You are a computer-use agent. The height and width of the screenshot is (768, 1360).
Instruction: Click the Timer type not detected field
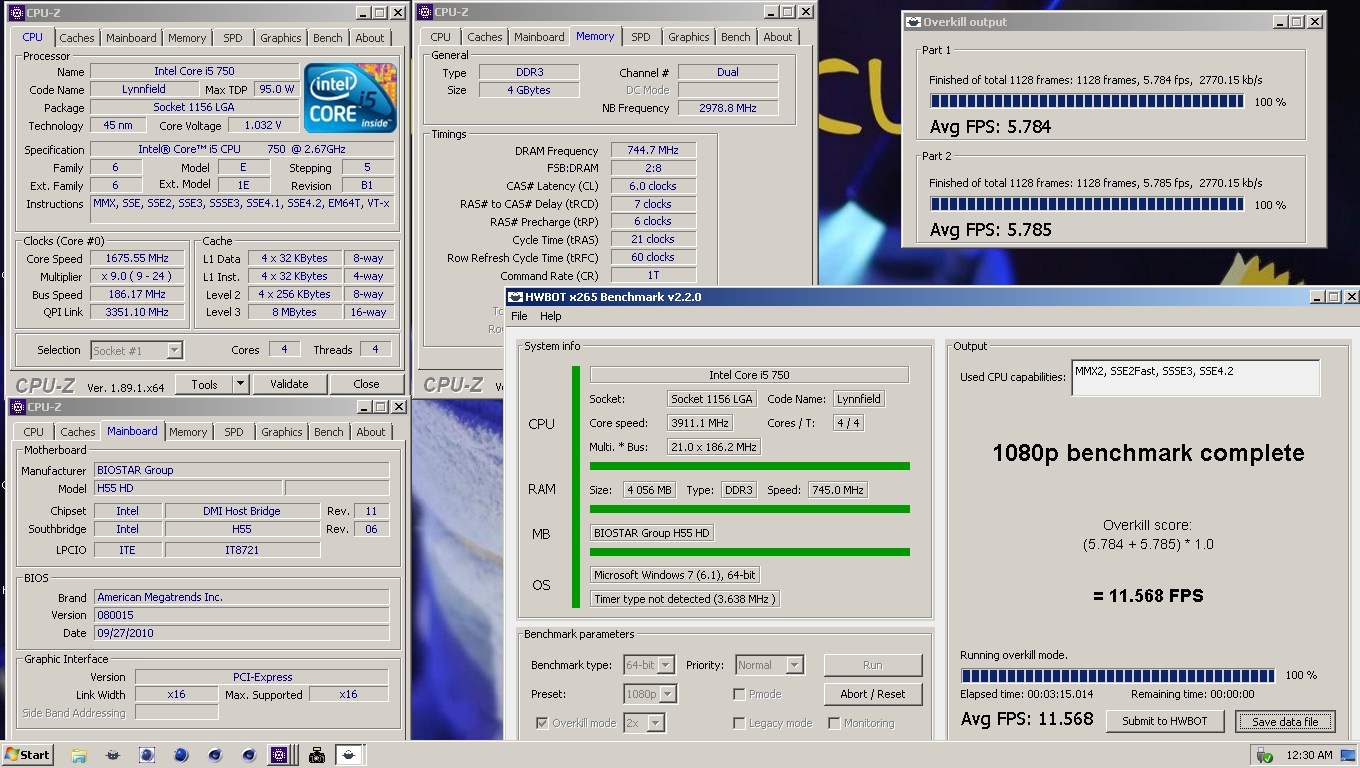click(684, 599)
